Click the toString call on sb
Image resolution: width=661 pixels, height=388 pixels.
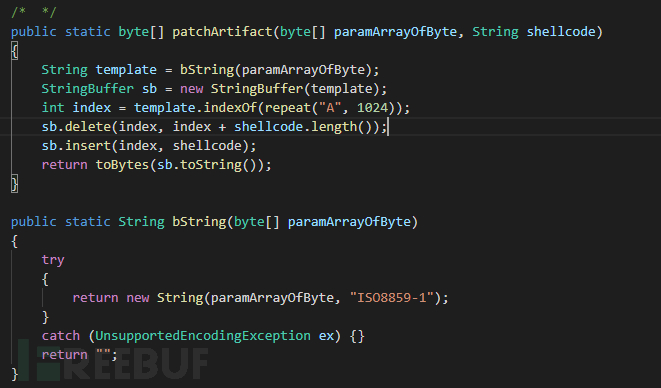point(211,164)
